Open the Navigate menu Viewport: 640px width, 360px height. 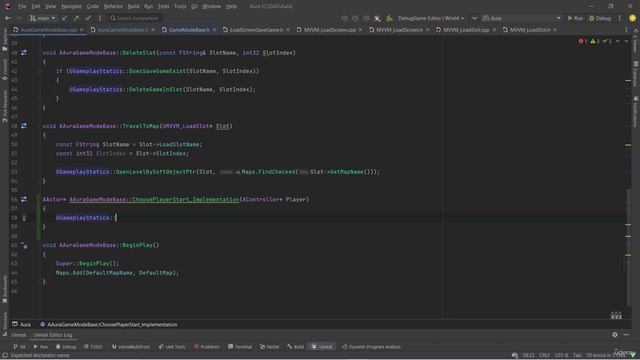[x=71, y=7]
